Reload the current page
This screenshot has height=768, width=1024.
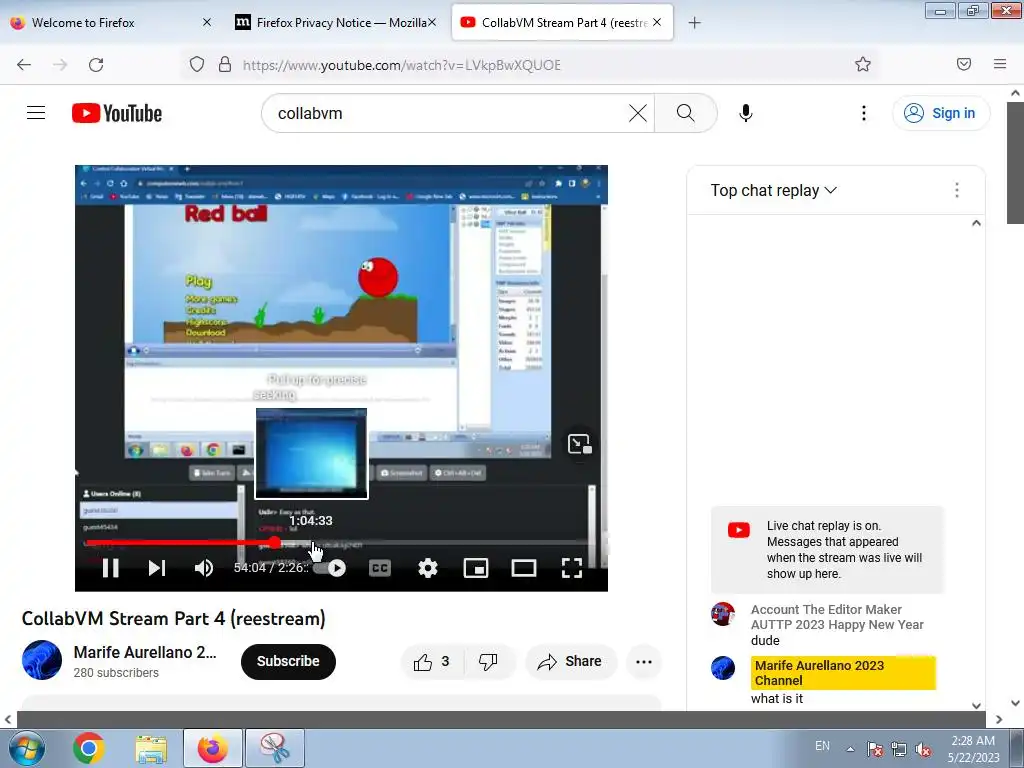pyautogui.click(x=96, y=64)
